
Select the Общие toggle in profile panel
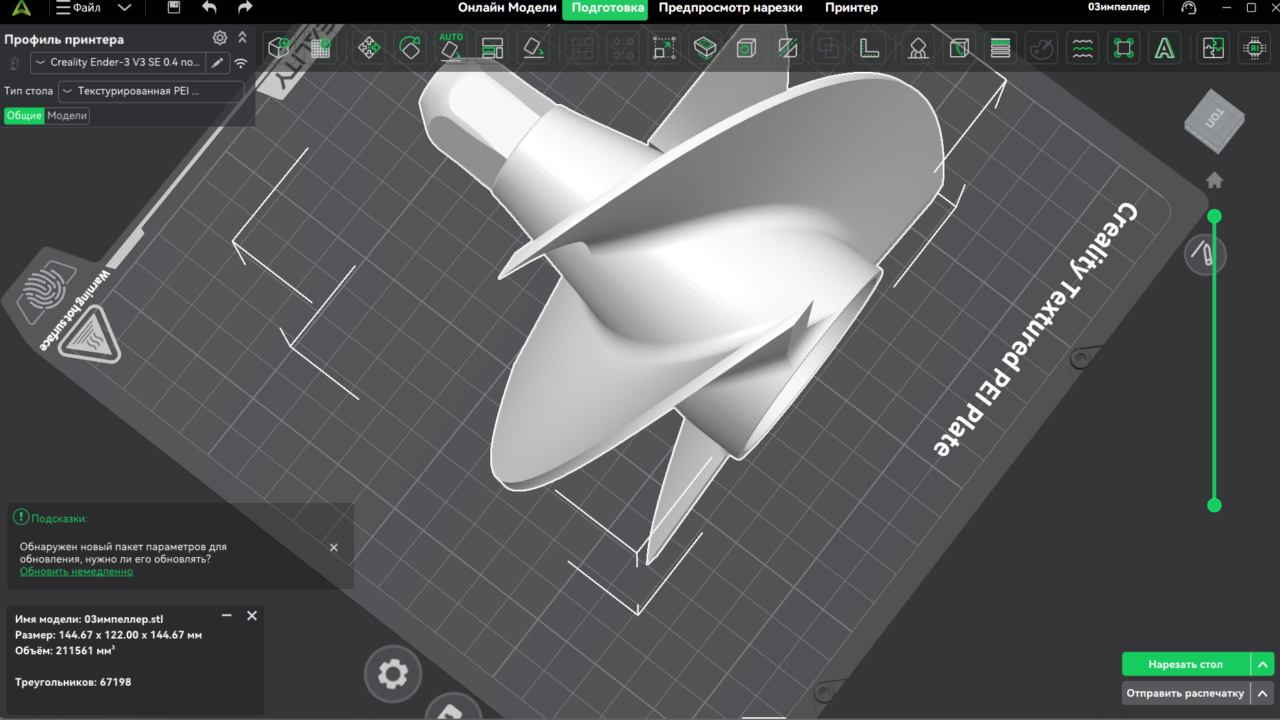tap(24, 116)
